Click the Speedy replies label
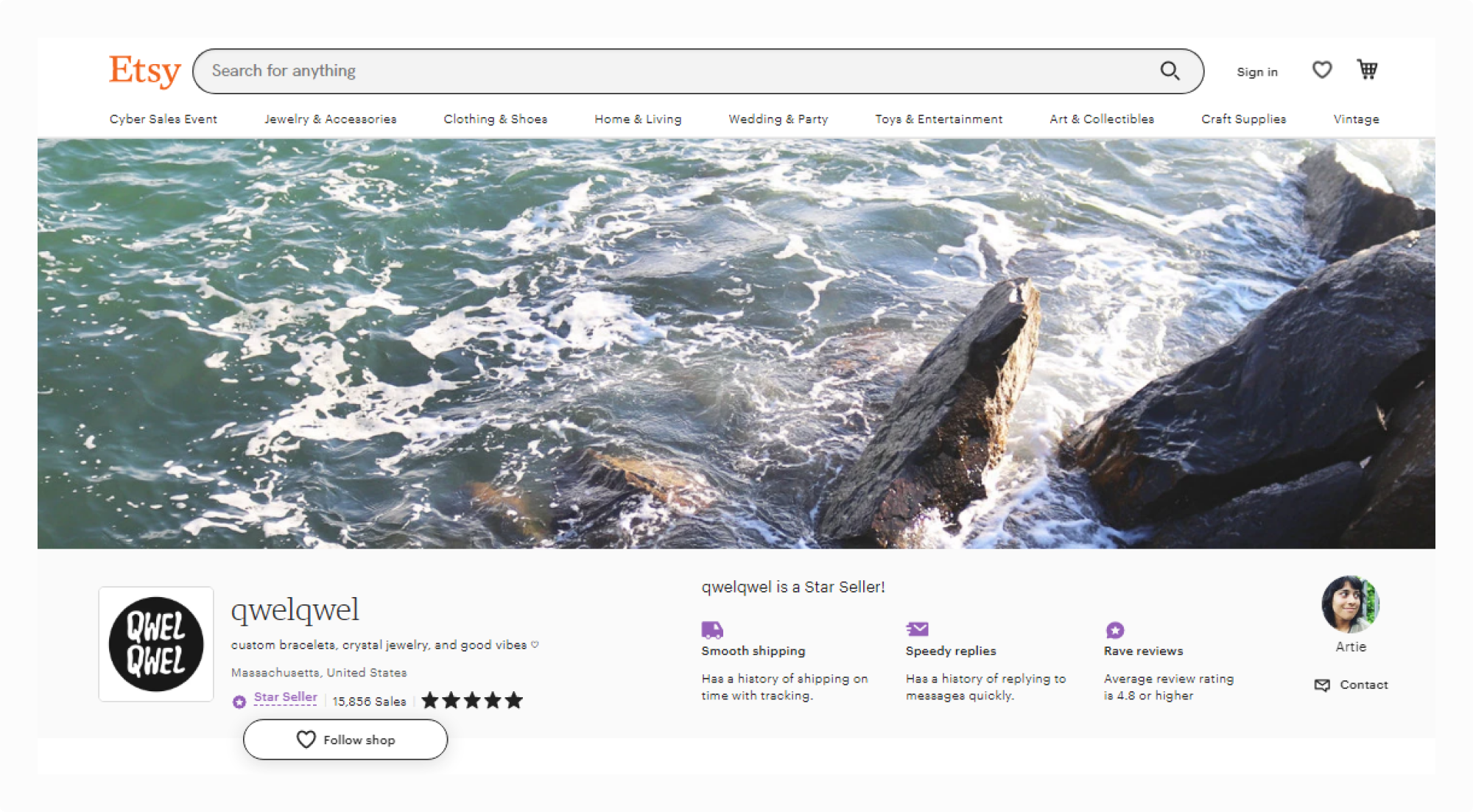 tap(951, 652)
